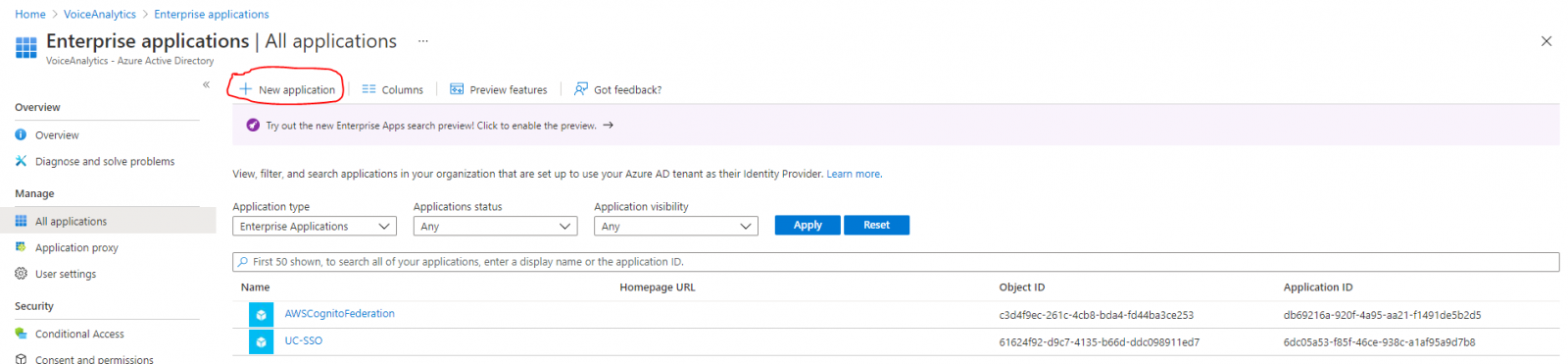Open the more options ellipsis
Screen dimensions: 1568x364
423,41
